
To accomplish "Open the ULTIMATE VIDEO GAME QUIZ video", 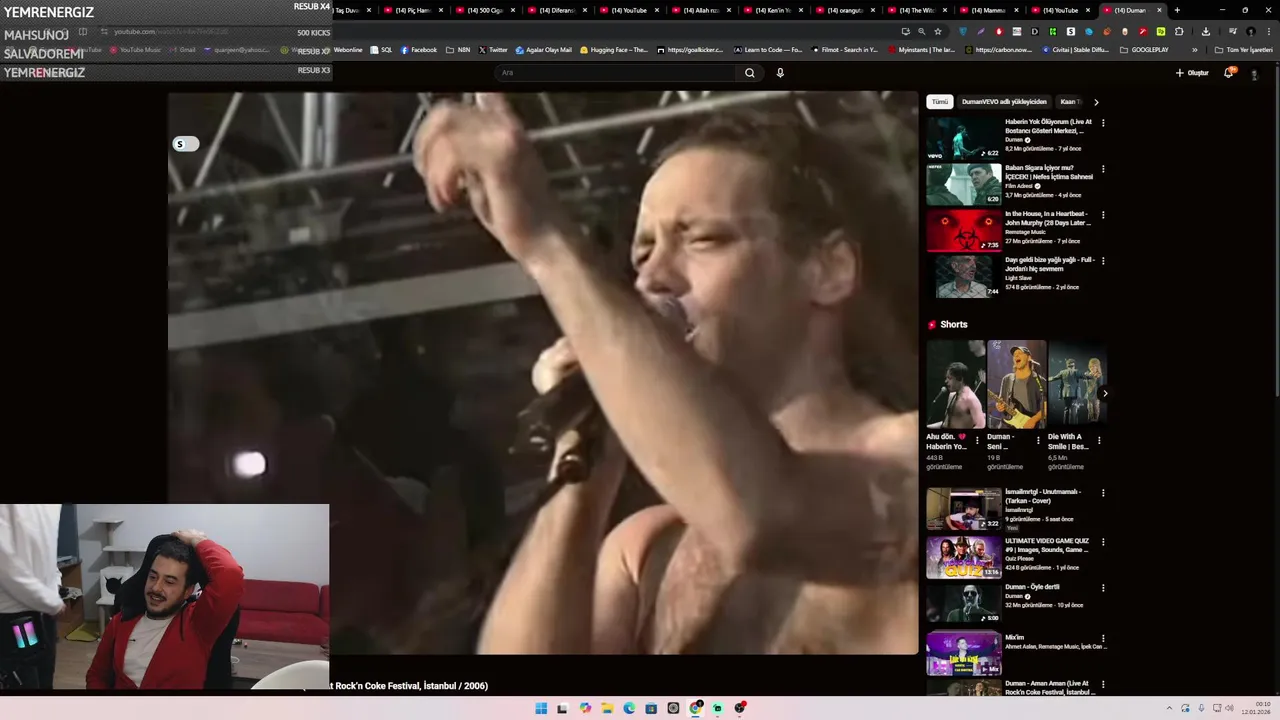I will [963, 558].
